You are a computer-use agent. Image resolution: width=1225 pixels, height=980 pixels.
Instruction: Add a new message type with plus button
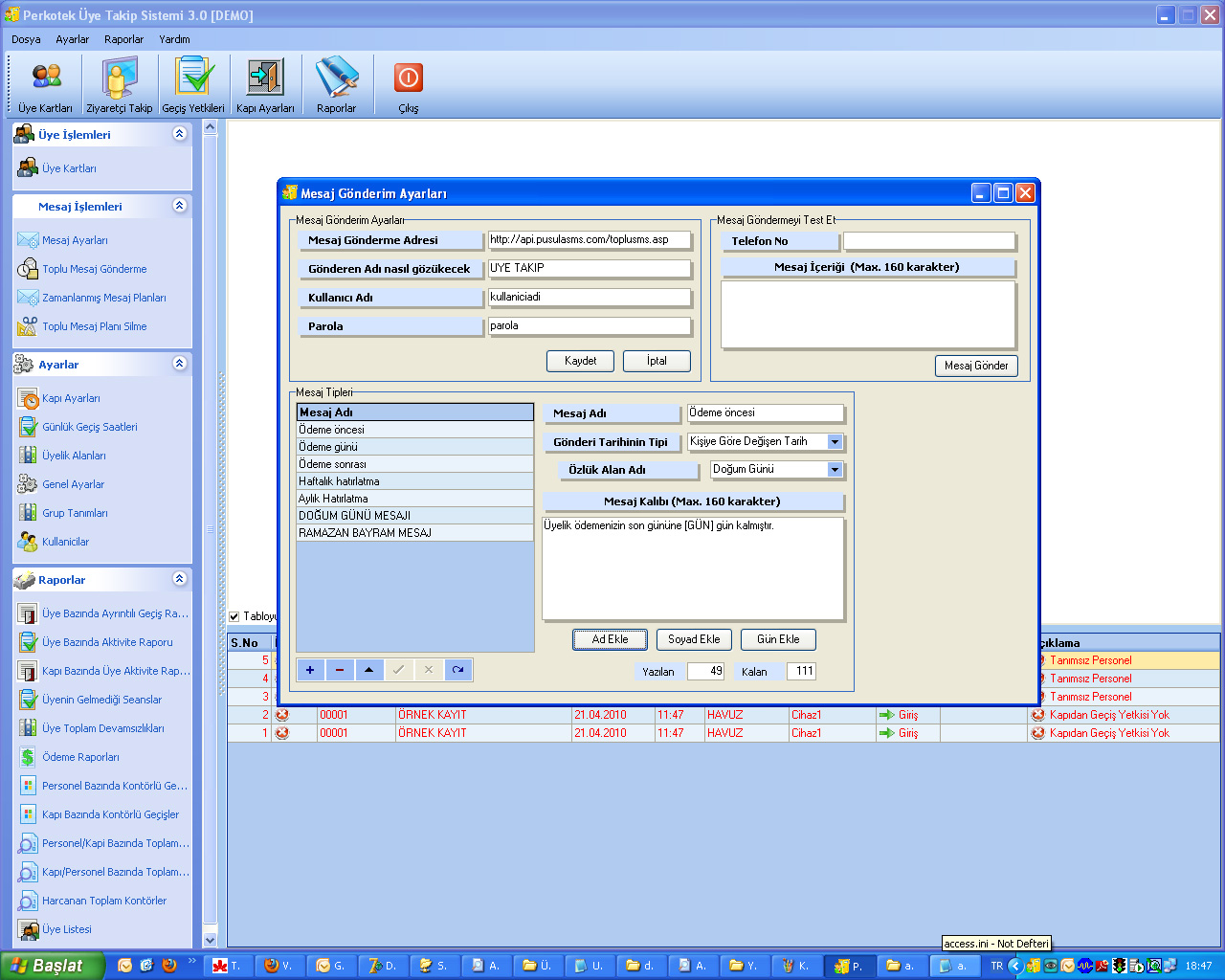point(310,670)
